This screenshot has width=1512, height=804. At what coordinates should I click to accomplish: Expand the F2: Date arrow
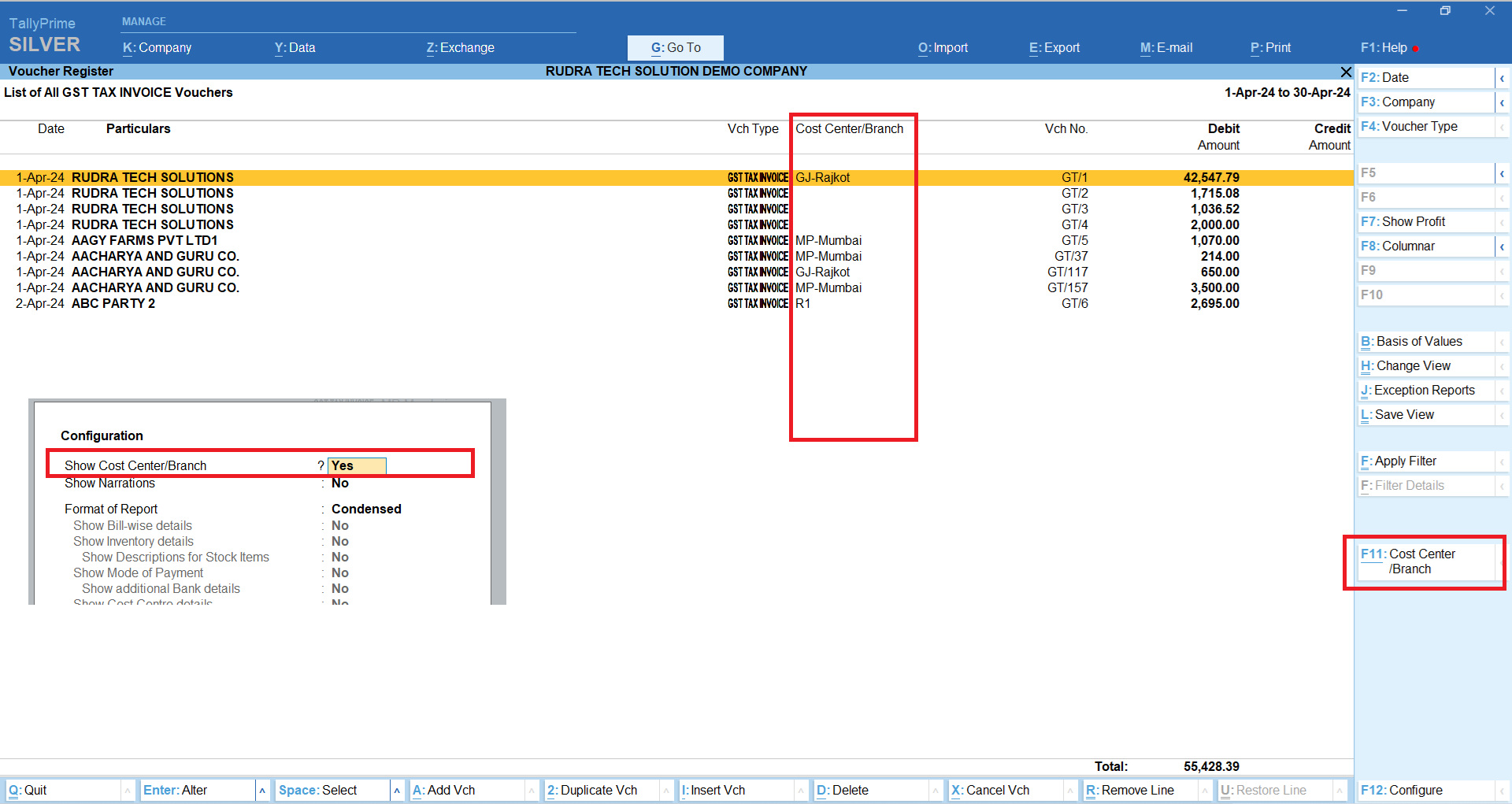coord(1502,78)
